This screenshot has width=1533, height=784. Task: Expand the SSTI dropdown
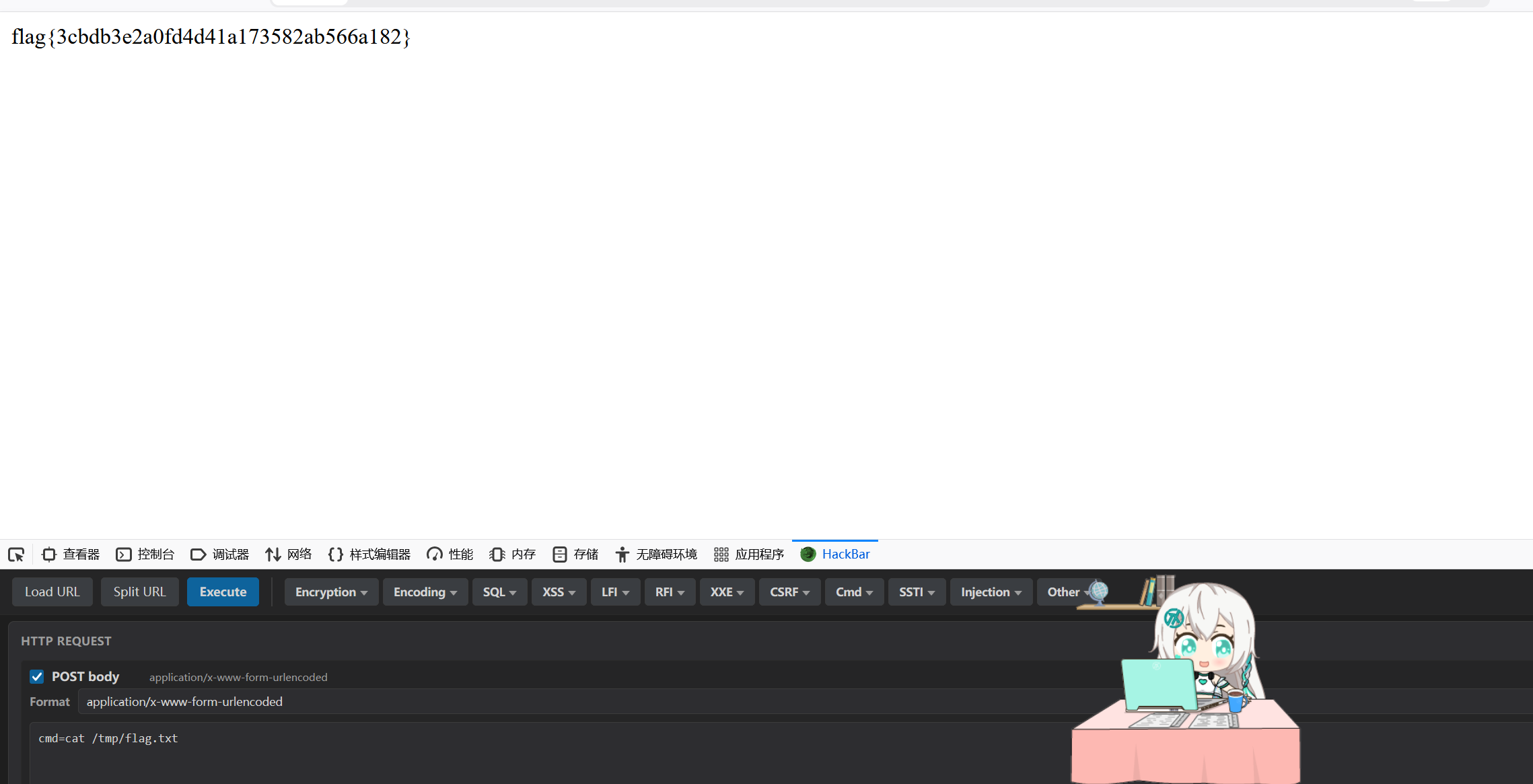917,592
